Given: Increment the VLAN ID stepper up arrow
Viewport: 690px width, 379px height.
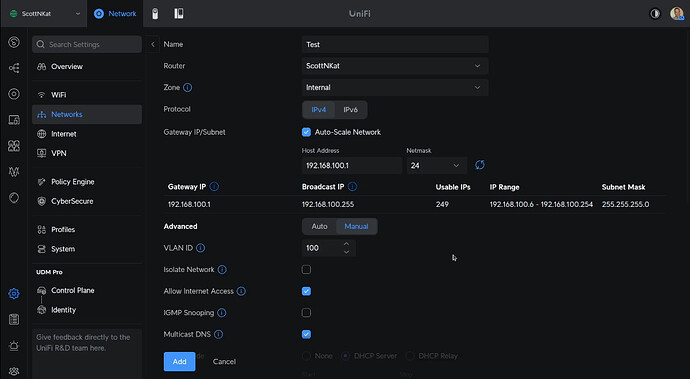Looking at the screenshot, I should (346, 244).
